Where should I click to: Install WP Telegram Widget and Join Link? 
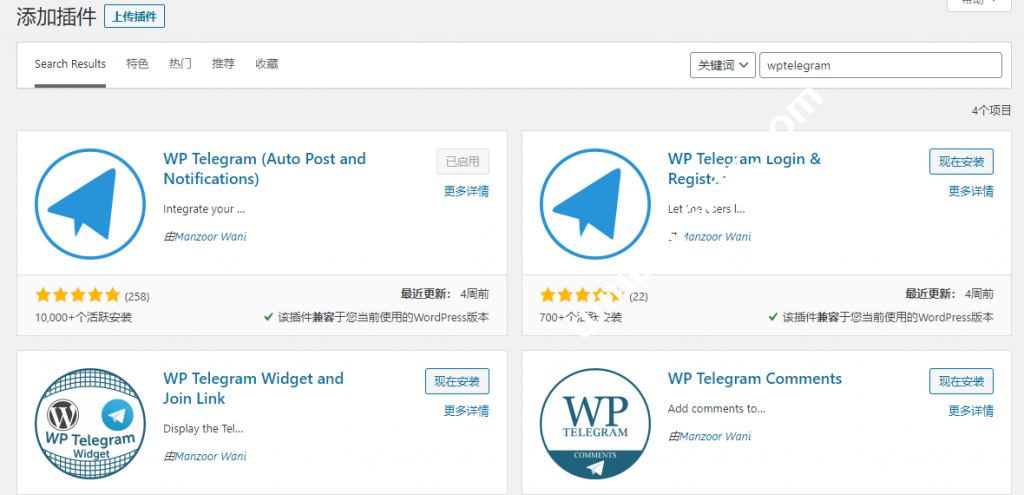[457, 381]
